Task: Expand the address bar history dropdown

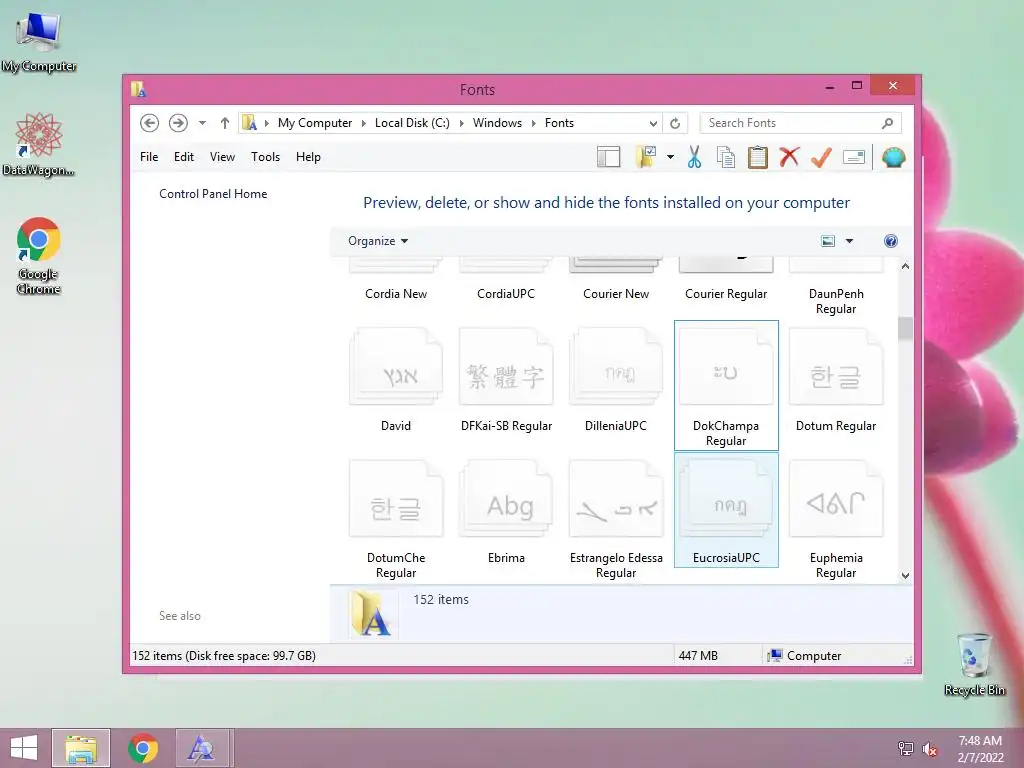Action: click(653, 123)
